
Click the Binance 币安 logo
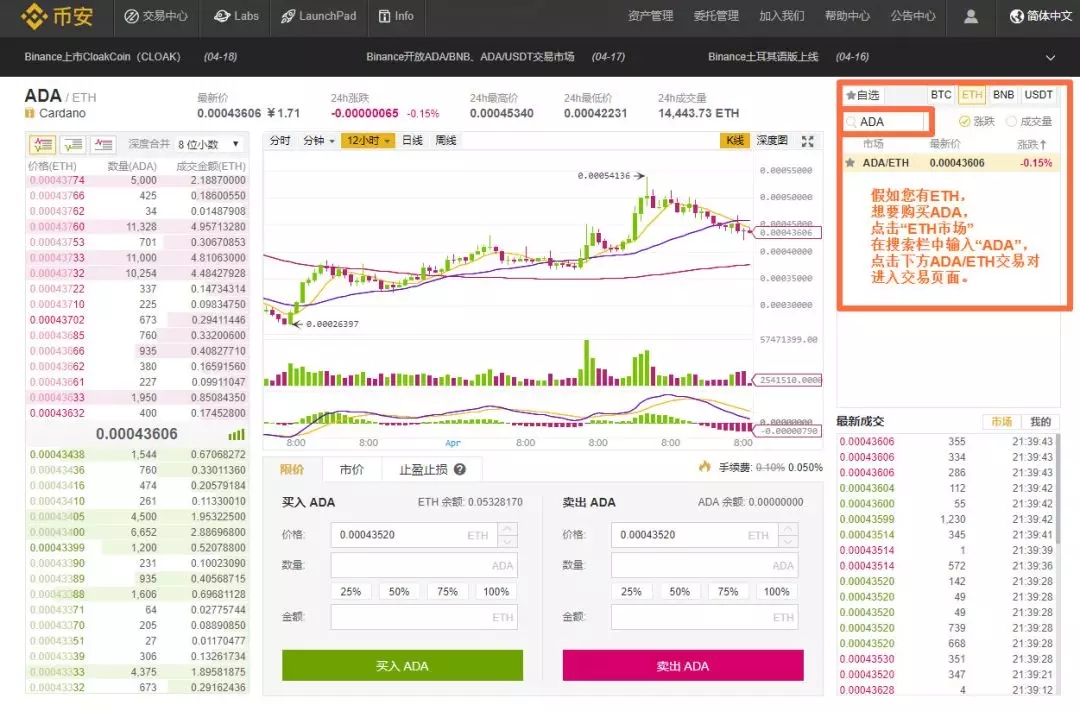56,16
